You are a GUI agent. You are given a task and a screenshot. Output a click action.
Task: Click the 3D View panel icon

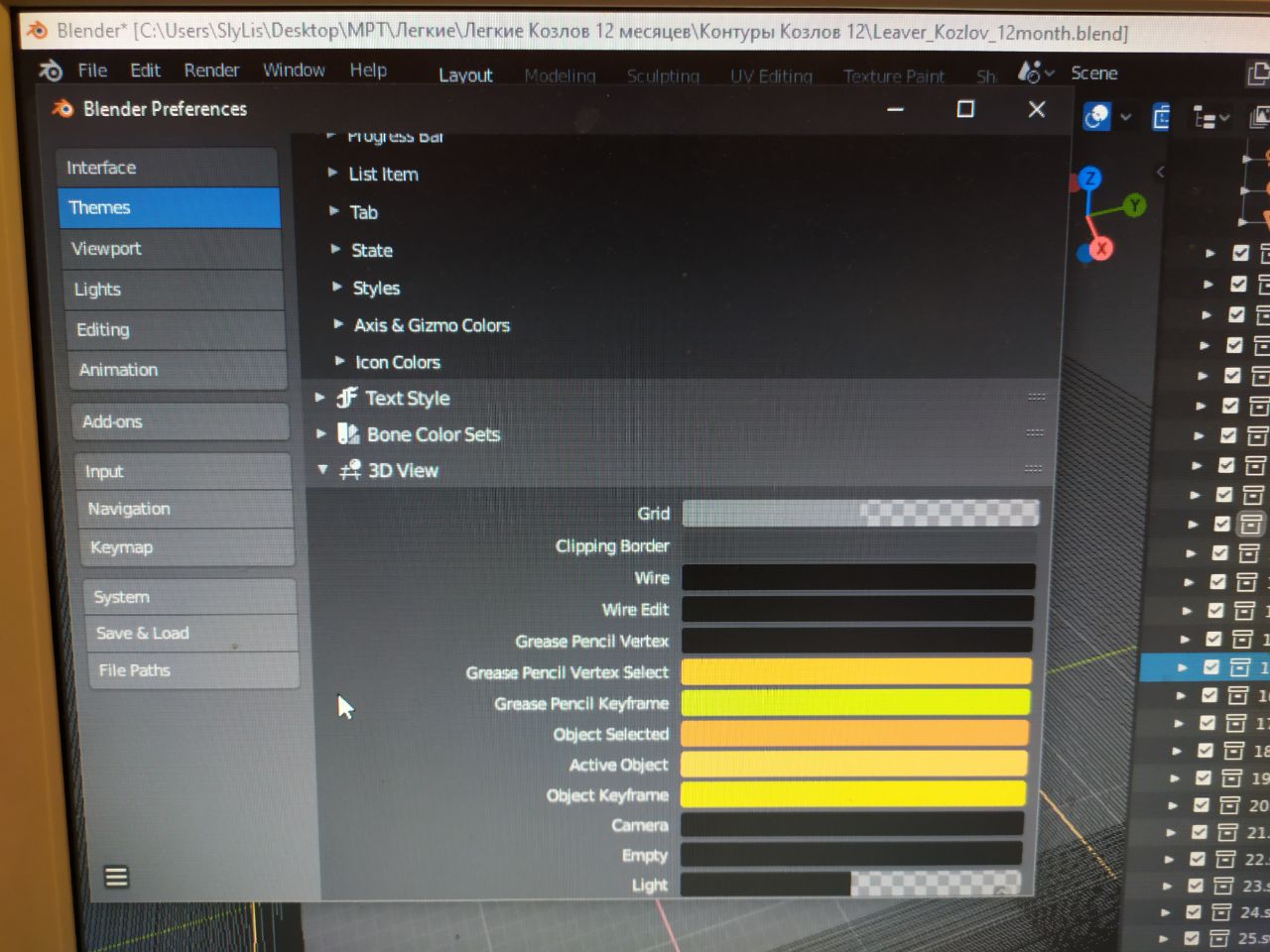tap(350, 470)
